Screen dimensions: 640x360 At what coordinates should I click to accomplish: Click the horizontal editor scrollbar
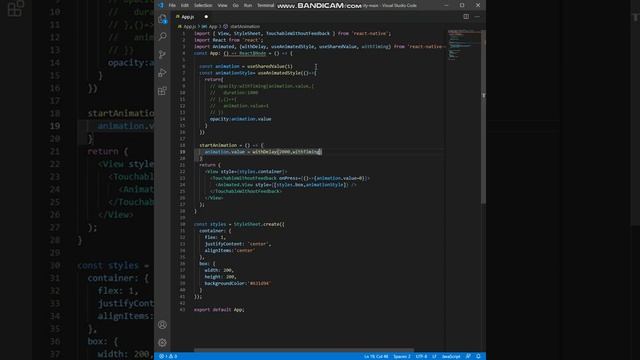click(x=304, y=350)
